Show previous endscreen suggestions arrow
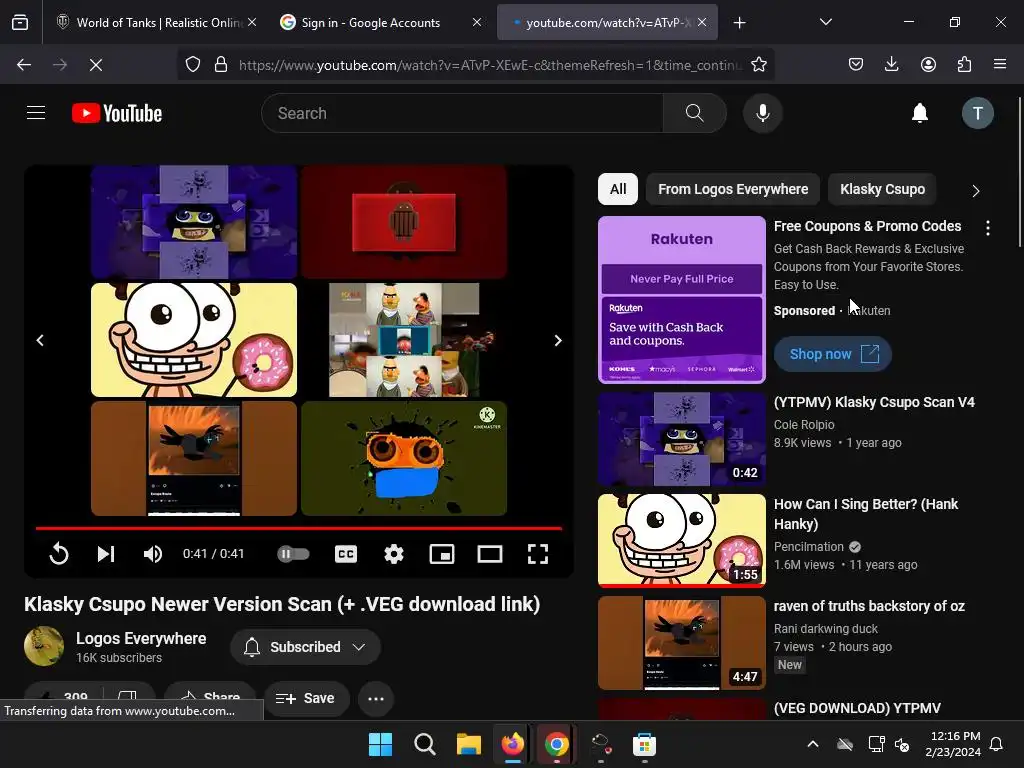 [x=40, y=340]
